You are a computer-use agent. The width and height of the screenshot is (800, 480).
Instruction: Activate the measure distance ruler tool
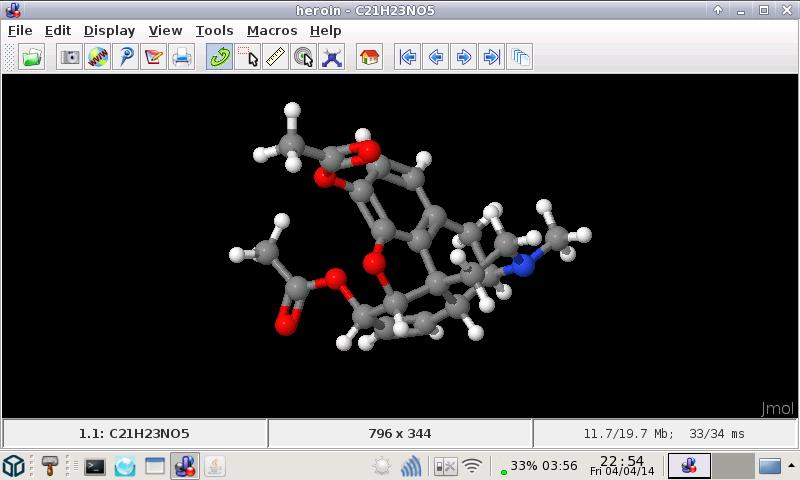[x=276, y=57]
